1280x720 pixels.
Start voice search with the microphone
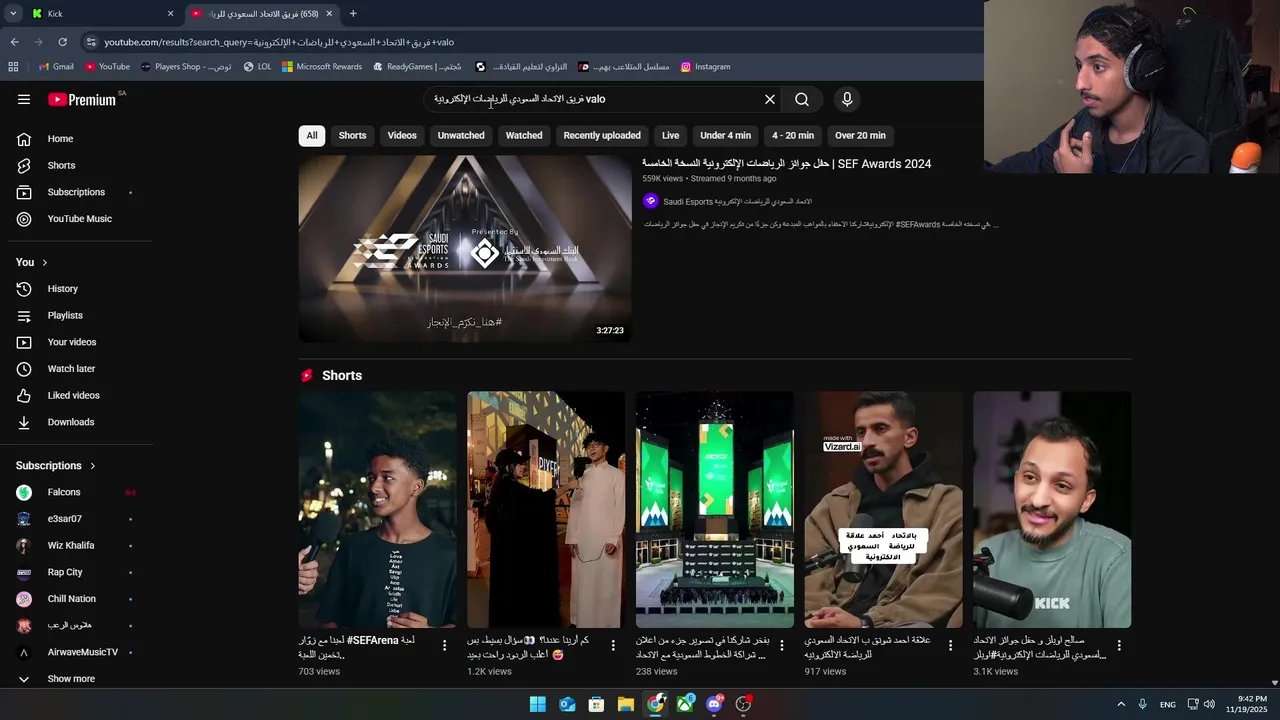pyautogui.click(x=847, y=99)
